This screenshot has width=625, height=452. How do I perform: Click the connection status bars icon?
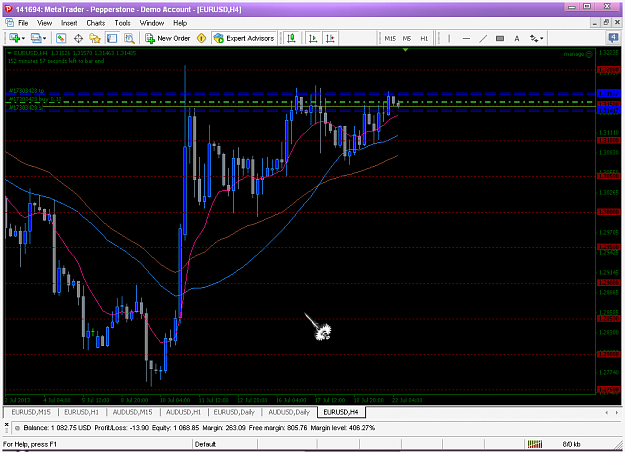tap(535, 444)
